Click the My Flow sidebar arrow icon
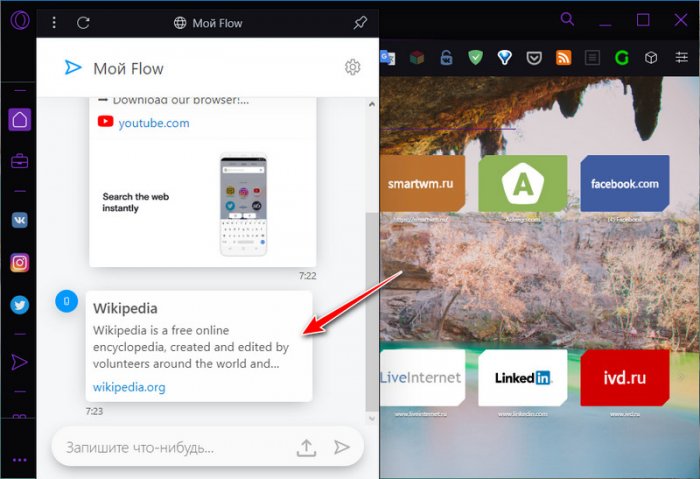Image resolution: width=700 pixels, height=479 pixels. (19, 362)
